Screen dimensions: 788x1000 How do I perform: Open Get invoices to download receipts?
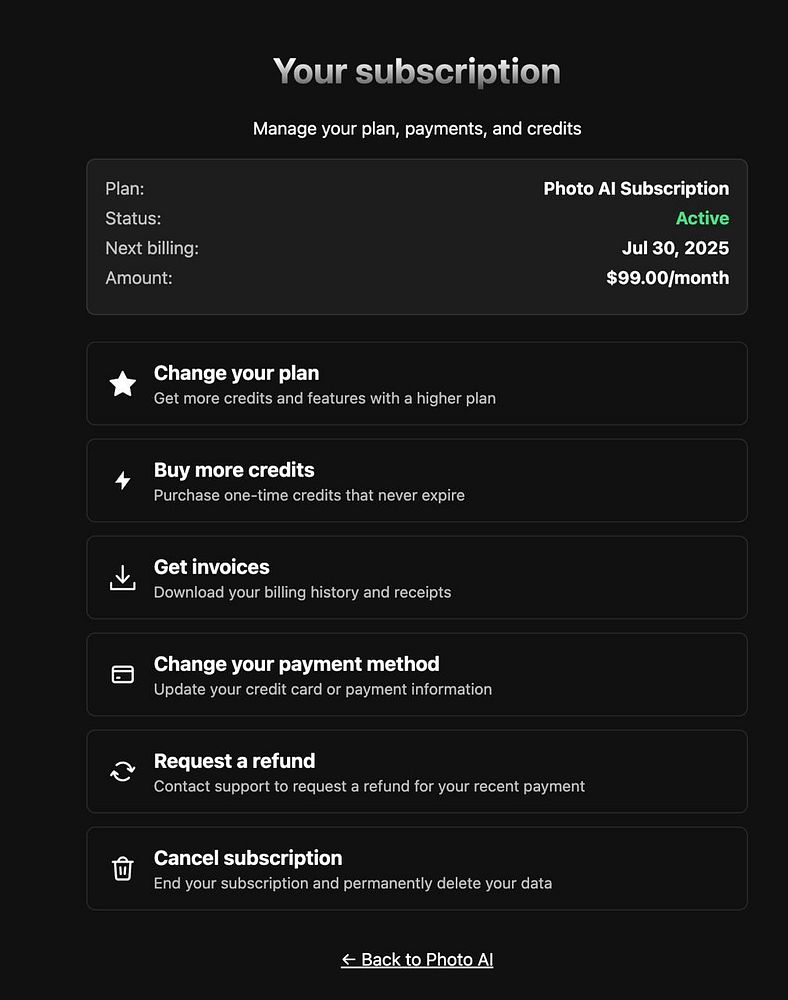click(x=212, y=567)
